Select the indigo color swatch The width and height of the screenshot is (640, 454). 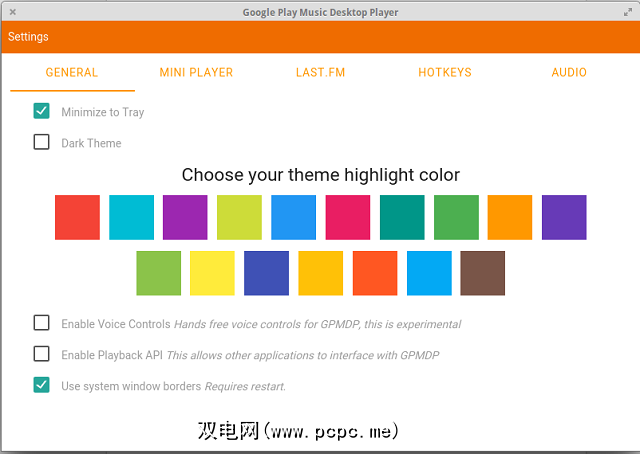point(267,273)
